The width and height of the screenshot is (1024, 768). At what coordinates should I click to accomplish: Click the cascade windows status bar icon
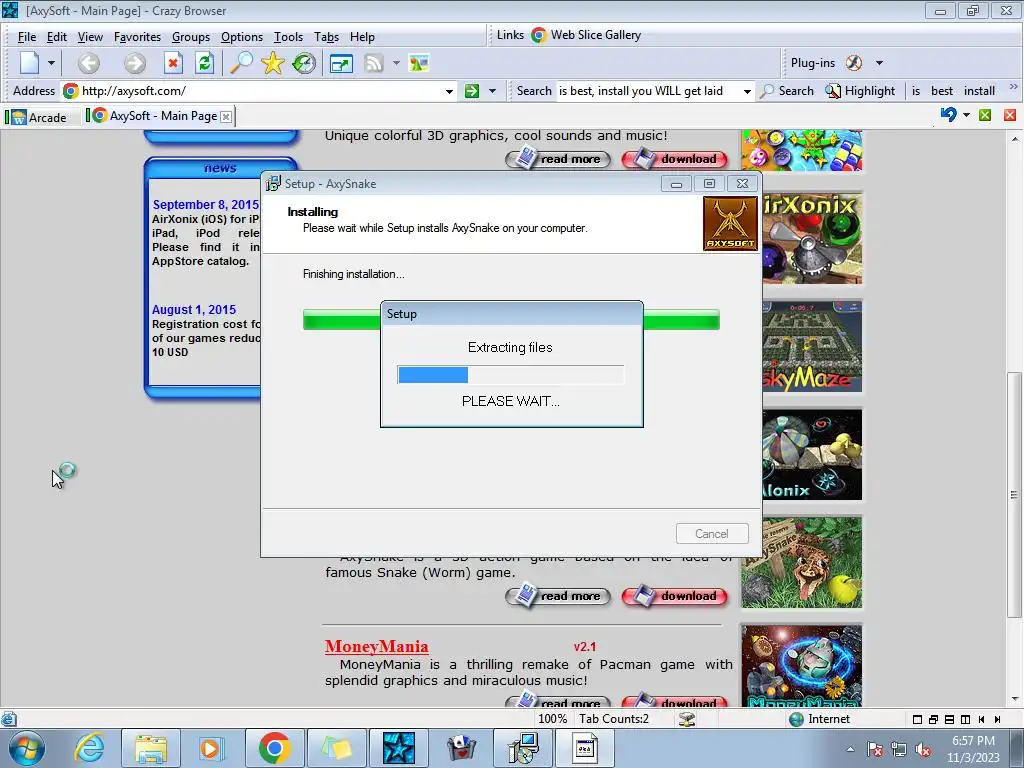(x=933, y=720)
